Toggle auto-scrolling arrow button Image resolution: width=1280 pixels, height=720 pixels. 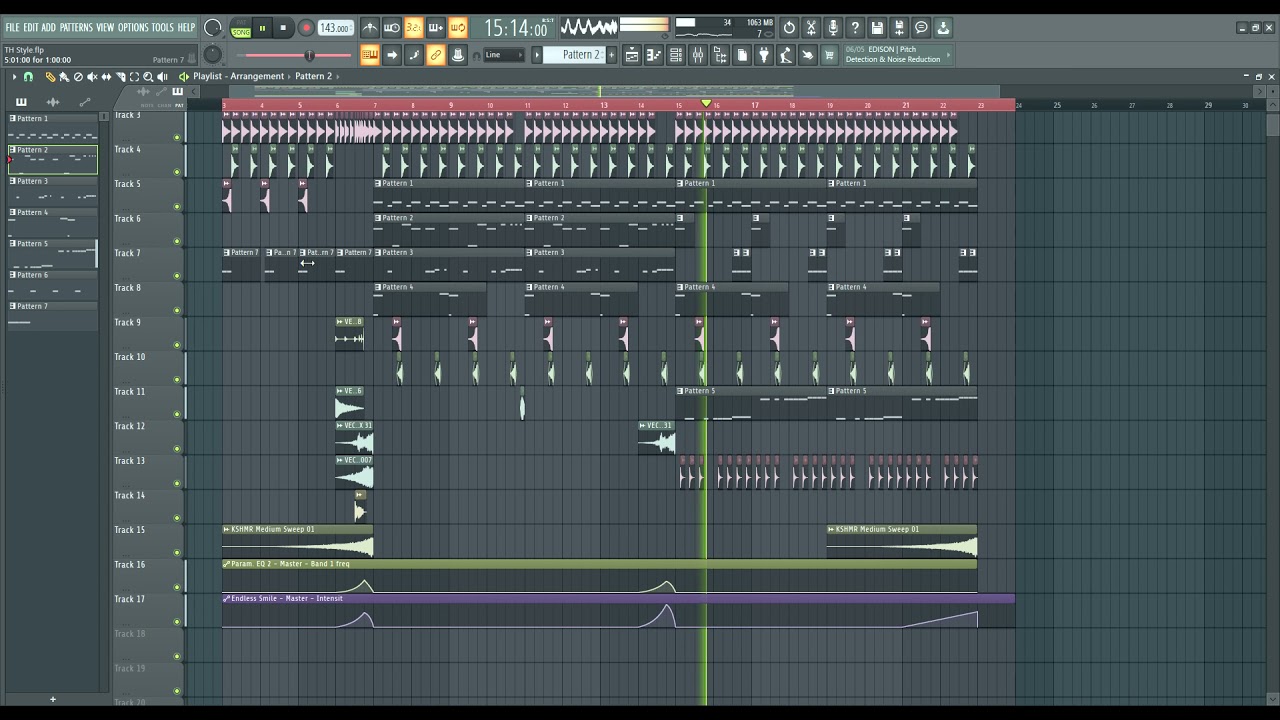click(x=392, y=55)
